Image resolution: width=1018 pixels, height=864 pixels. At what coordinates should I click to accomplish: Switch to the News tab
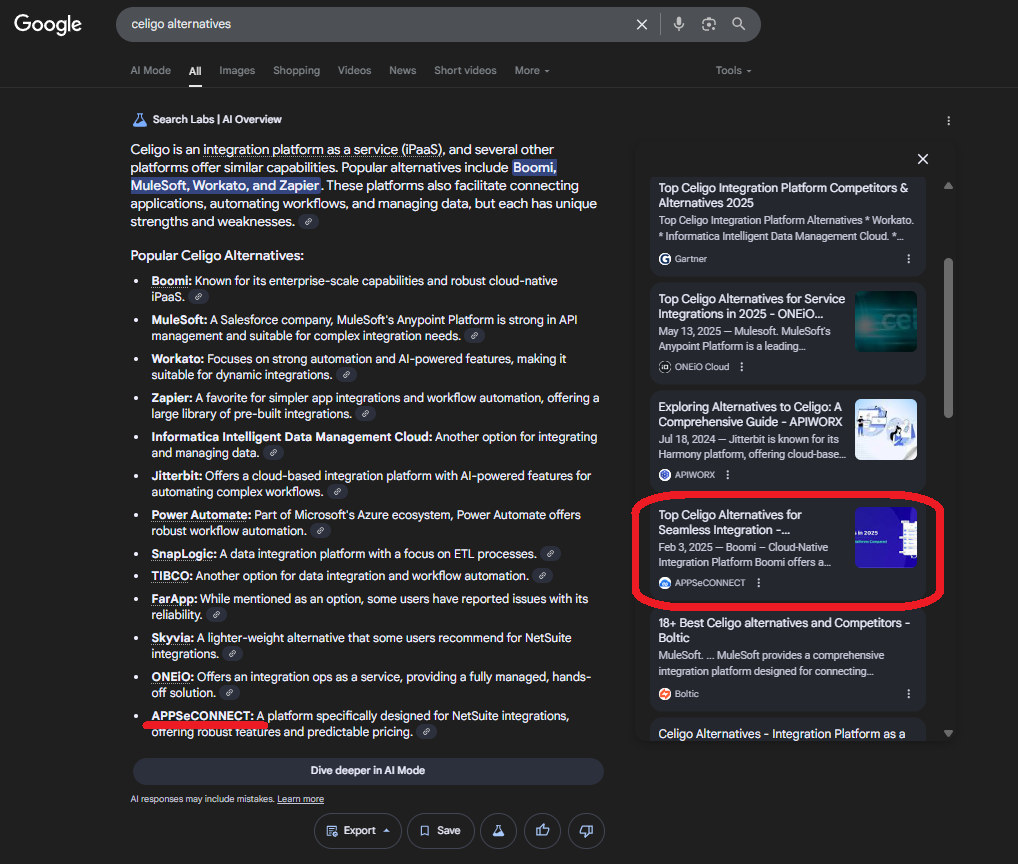403,71
